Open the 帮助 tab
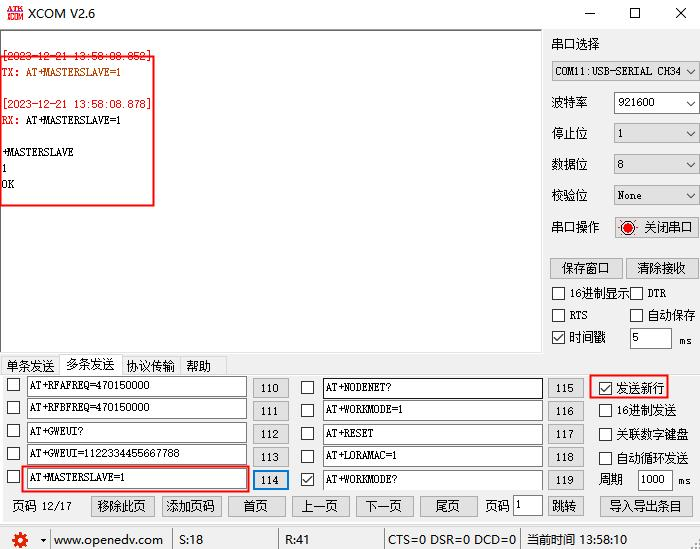Viewport: 700px width, 549px height. (198, 366)
